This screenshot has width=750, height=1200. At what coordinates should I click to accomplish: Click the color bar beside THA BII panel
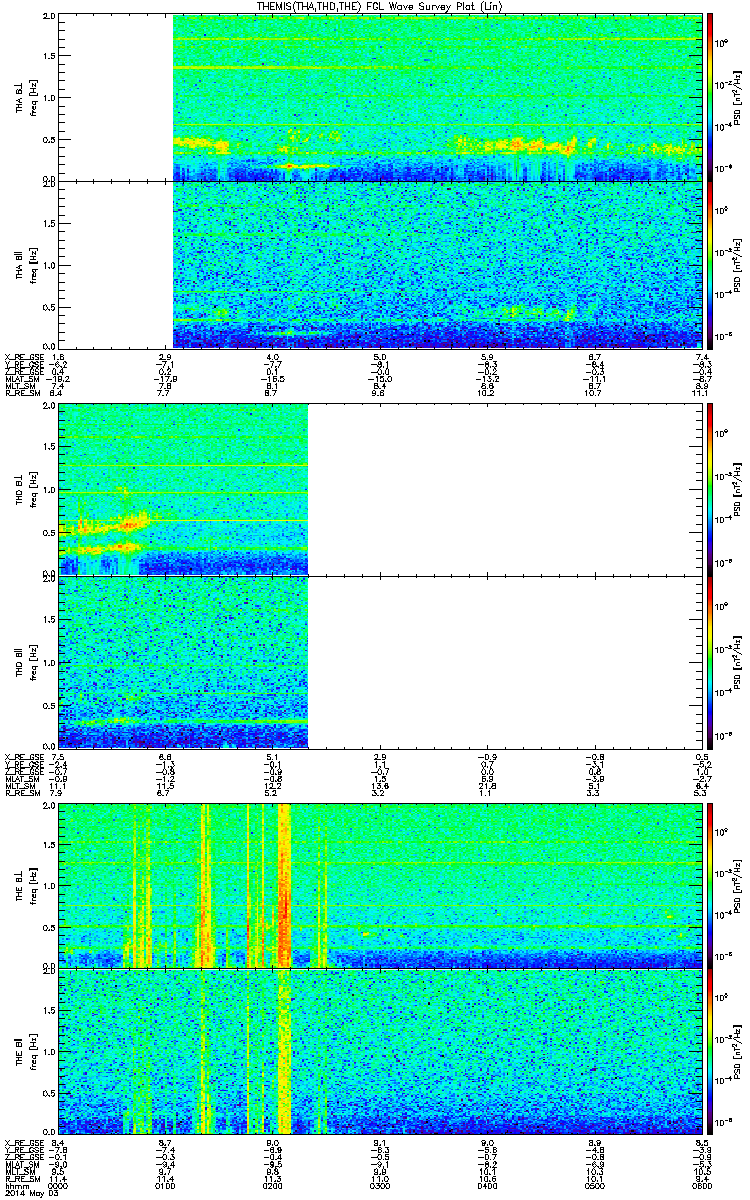click(709, 263)
